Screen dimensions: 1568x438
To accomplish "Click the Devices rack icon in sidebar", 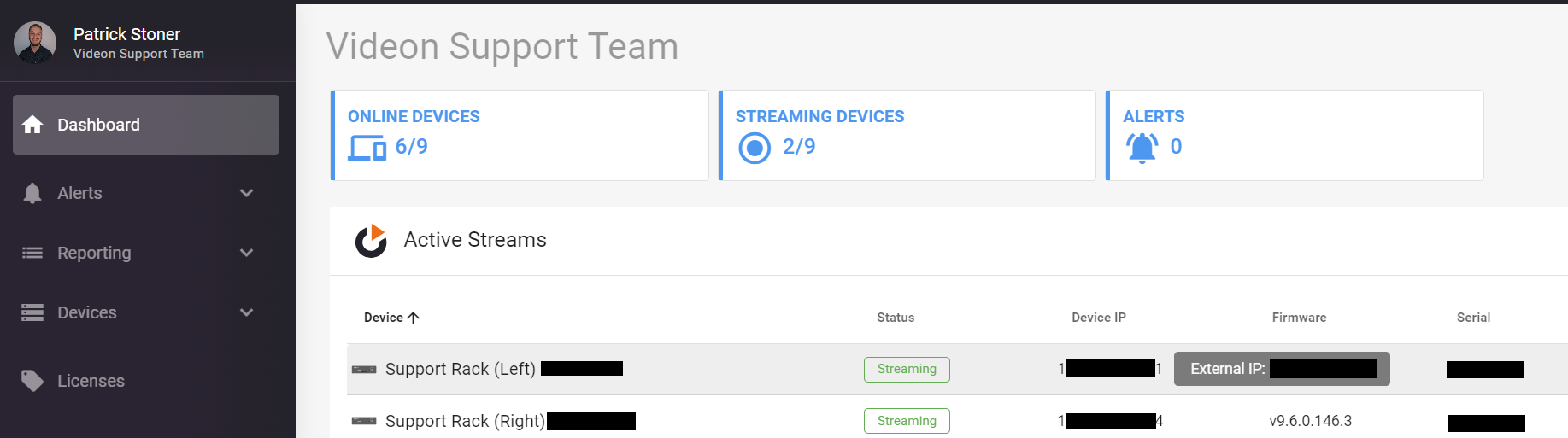I will pyautogui.click(x=32, y=312).
